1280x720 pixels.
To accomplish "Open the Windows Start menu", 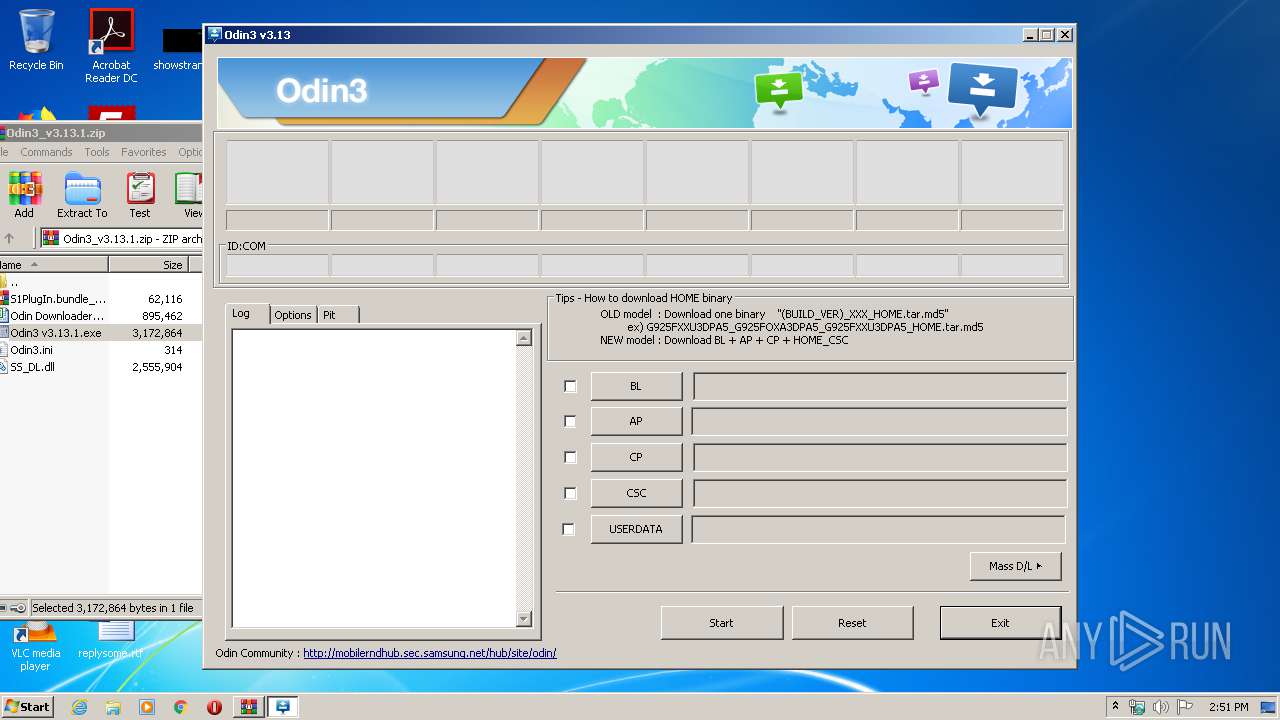I will pos(27,707).
